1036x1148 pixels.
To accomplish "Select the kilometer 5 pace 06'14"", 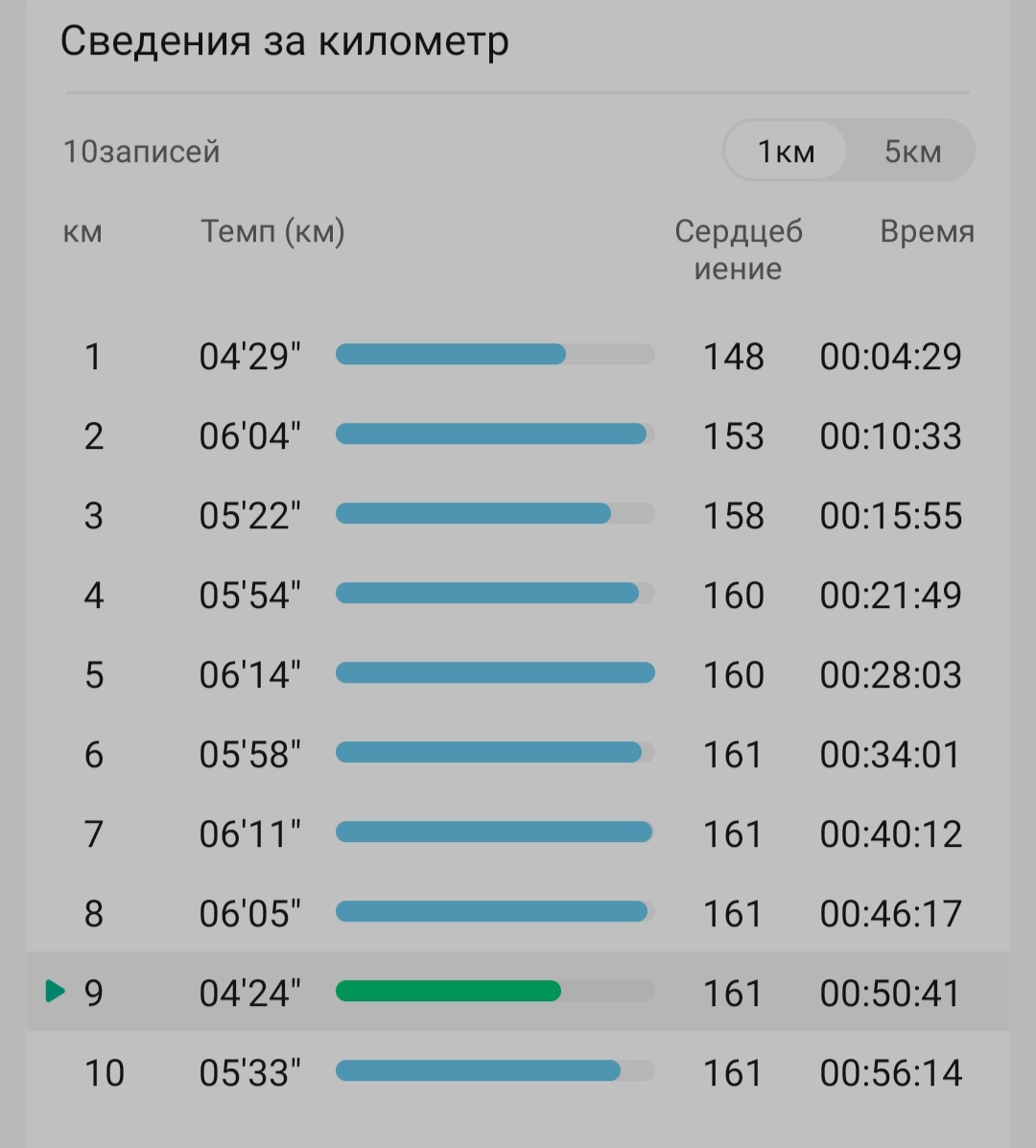I will pyautogui.click(x=249, y=674).
